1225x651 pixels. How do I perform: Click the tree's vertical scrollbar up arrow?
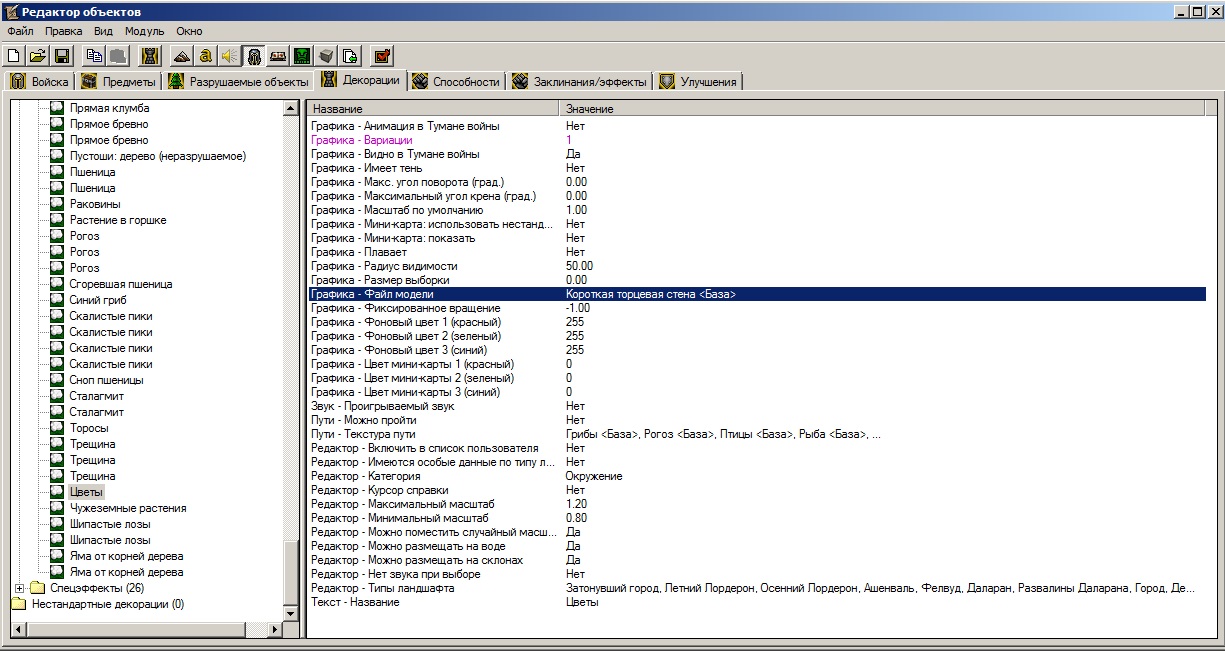coord(291,108)
